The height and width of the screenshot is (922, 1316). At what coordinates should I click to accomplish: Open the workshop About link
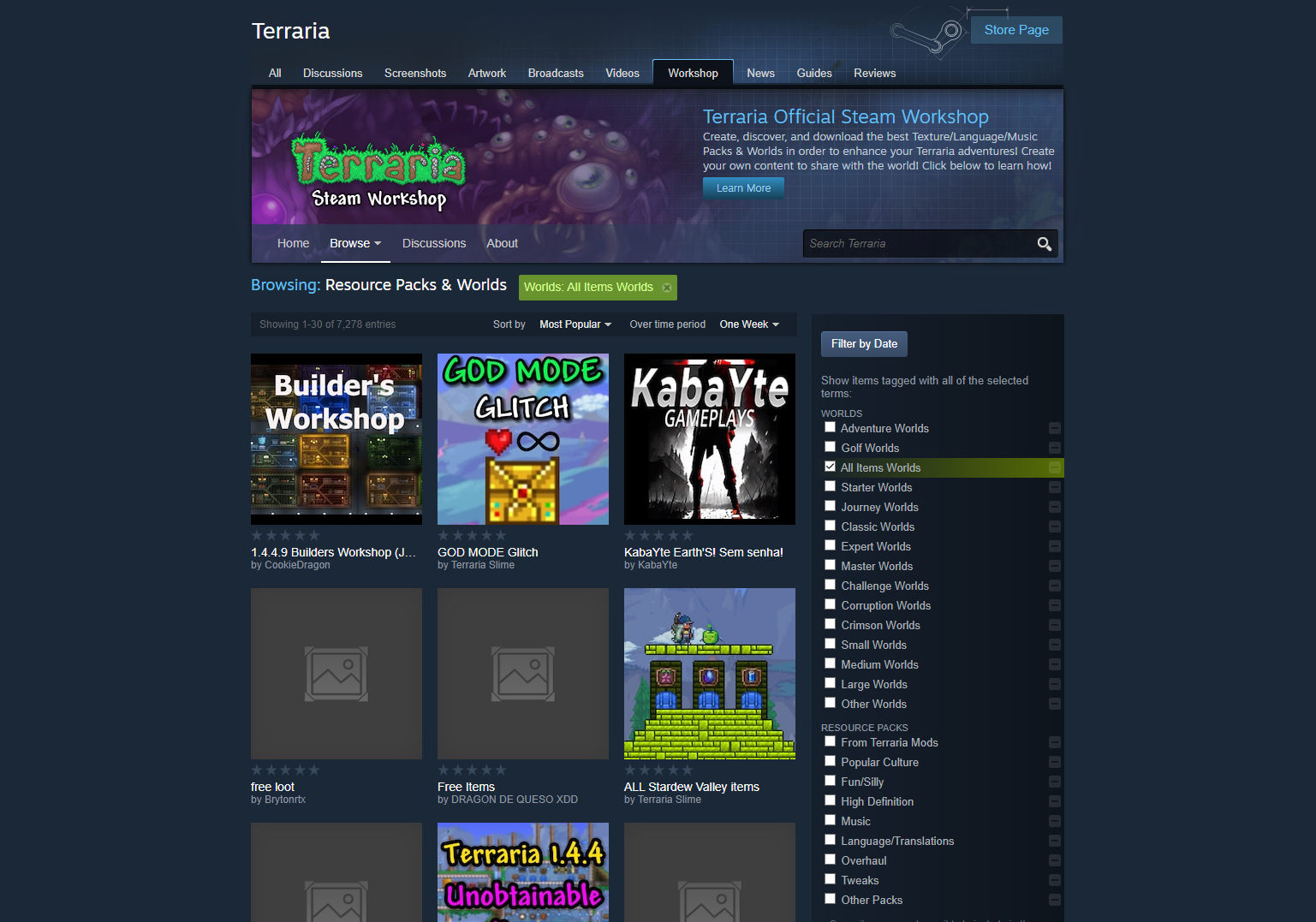pos(502,244)
